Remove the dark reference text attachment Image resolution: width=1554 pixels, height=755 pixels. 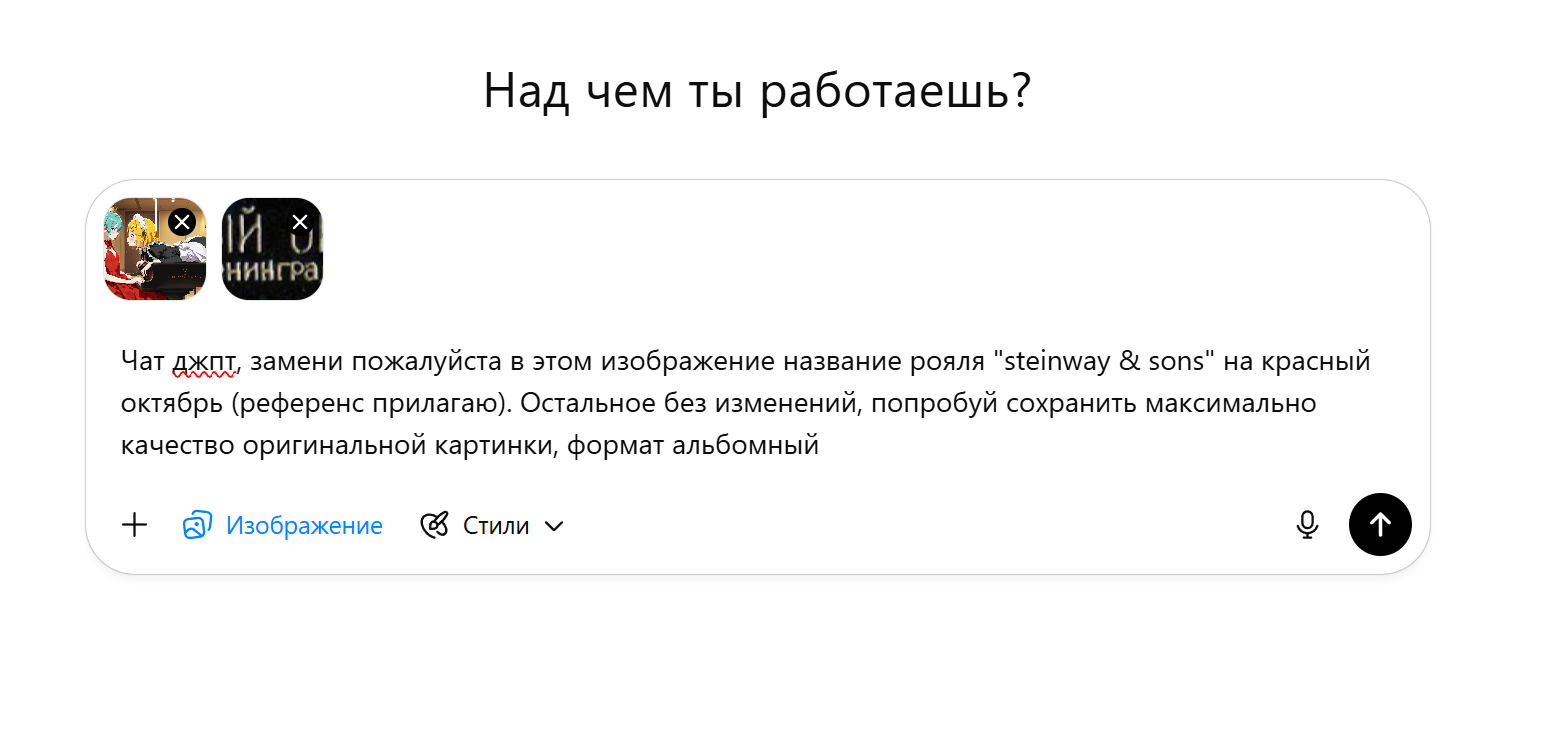click(x=299, y=222)
